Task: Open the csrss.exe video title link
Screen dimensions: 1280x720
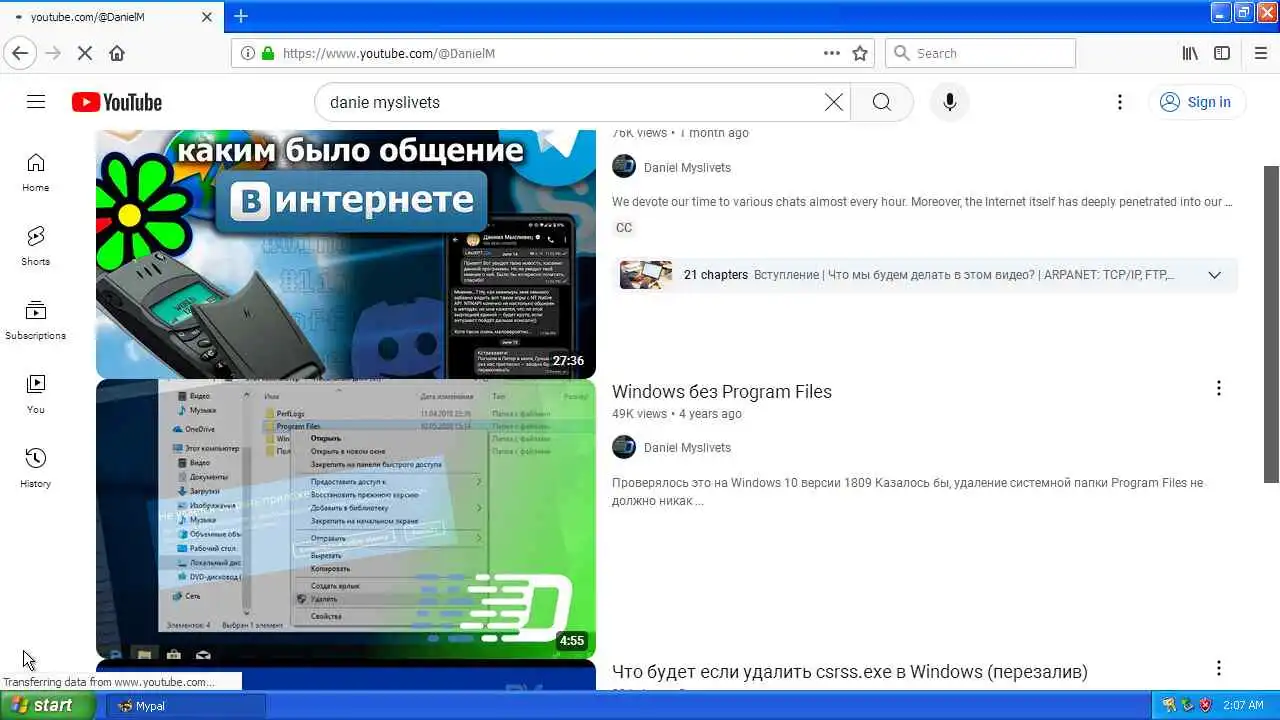Action: pyautogui.click(x=850, y=672)
